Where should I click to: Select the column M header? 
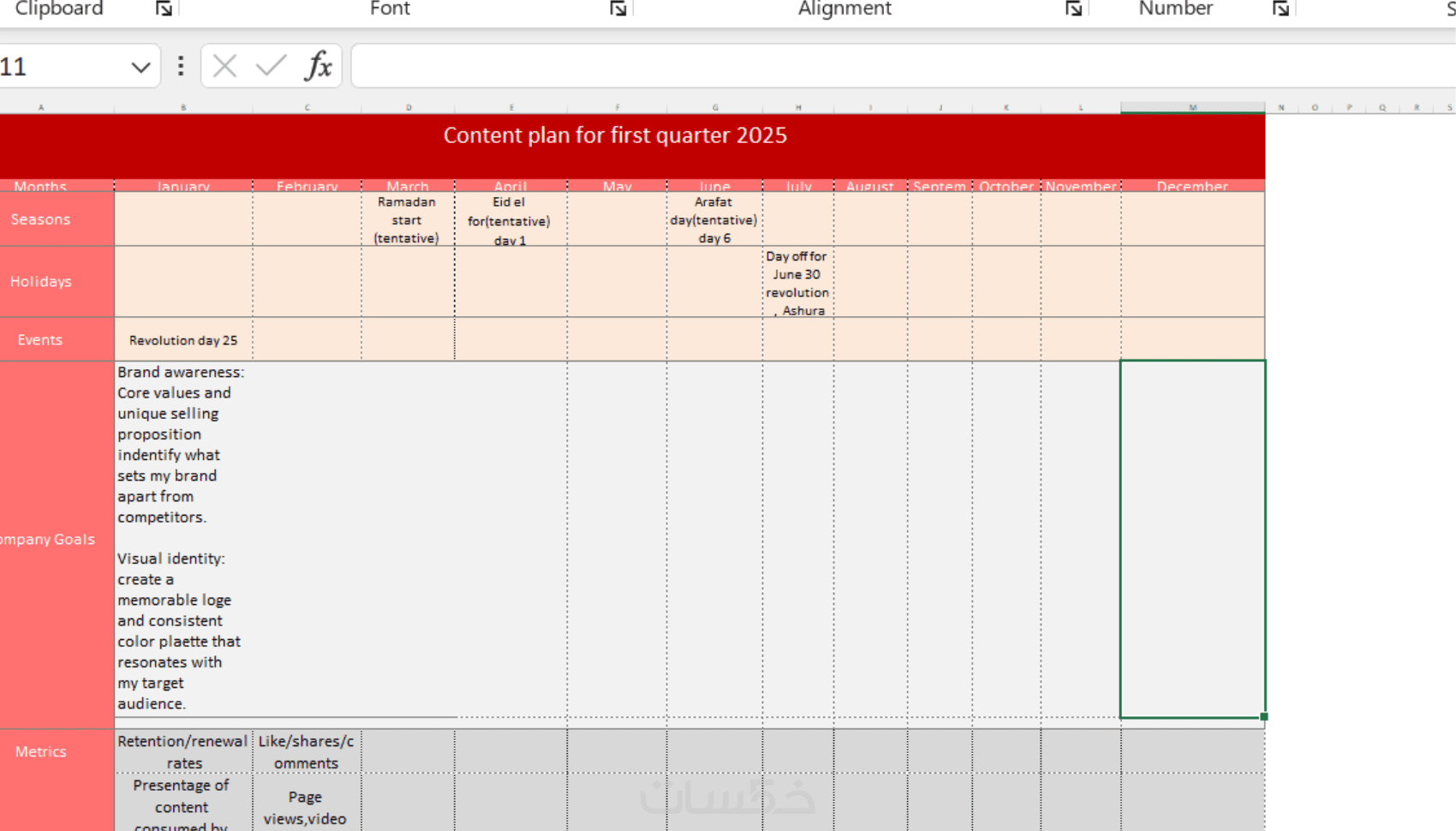[1192, 107]
